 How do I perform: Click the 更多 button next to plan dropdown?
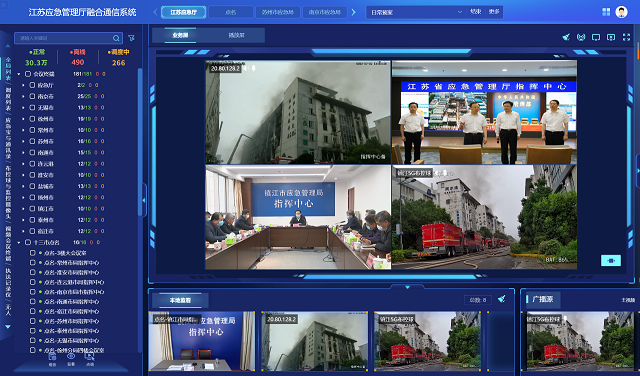[x=494, y=12]
